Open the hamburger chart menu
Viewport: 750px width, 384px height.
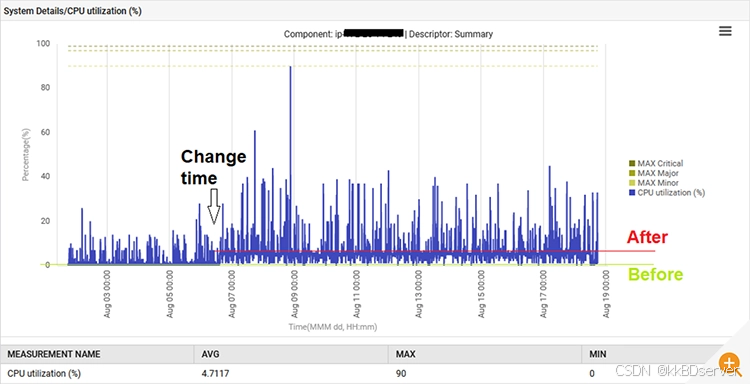pos(725,32)
